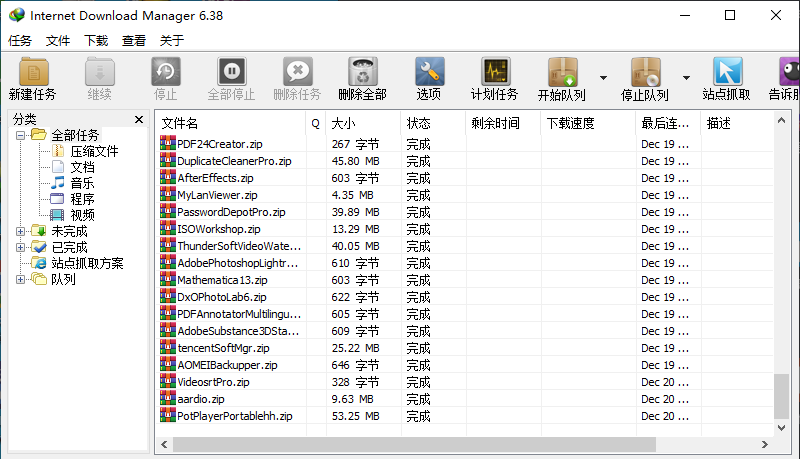Screen dimensions: 800x459
Task: Click the vertical scrollbar thumb in file list
Action: pos(781,396)
